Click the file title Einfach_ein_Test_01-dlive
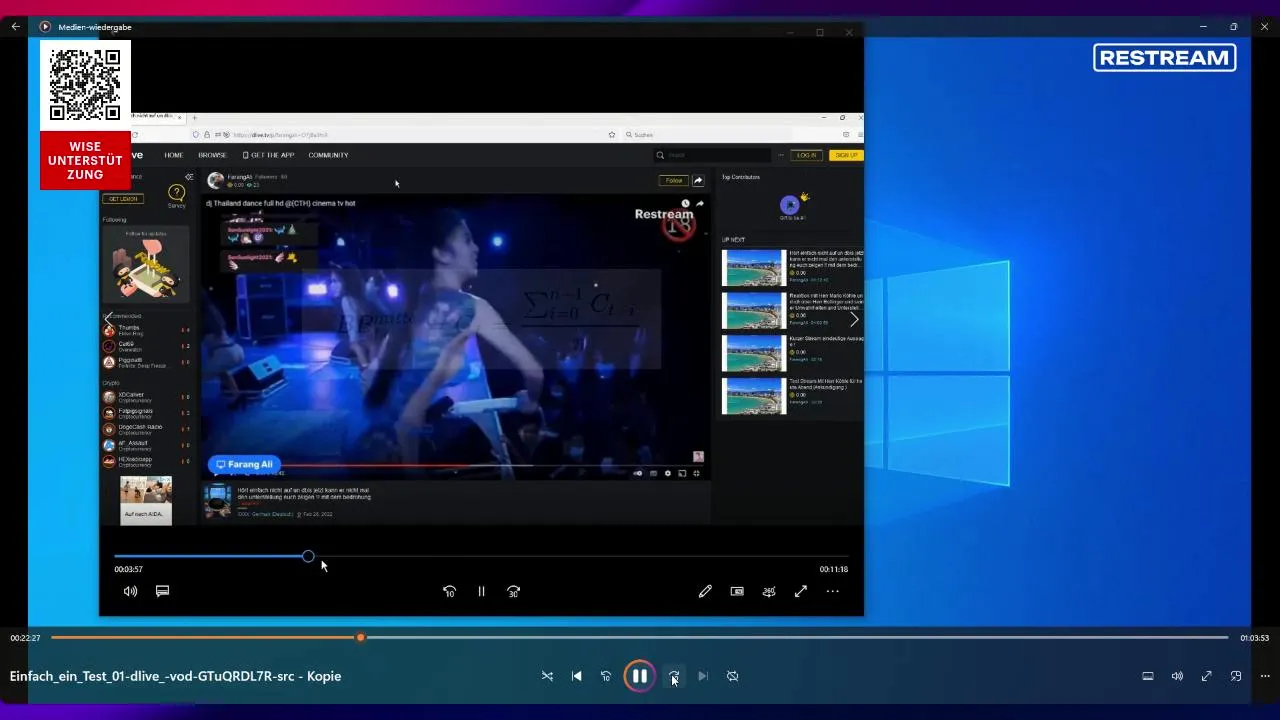This screenshot has height=720, width=1280. pyautogui.click(x=175, y=676)
